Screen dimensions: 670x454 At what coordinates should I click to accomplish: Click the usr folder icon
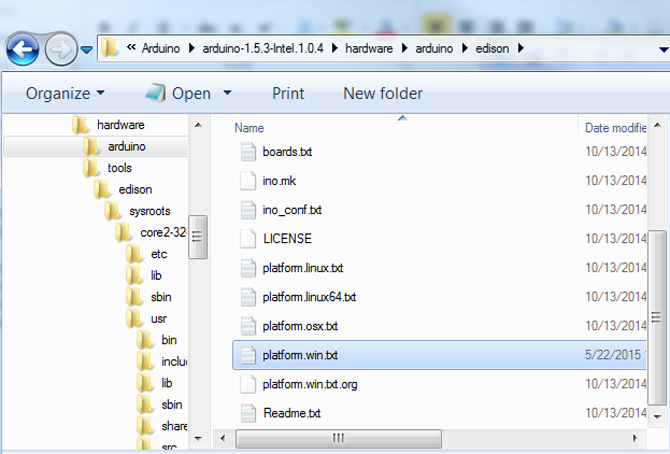pyautogui.click(x=134, y=318)
